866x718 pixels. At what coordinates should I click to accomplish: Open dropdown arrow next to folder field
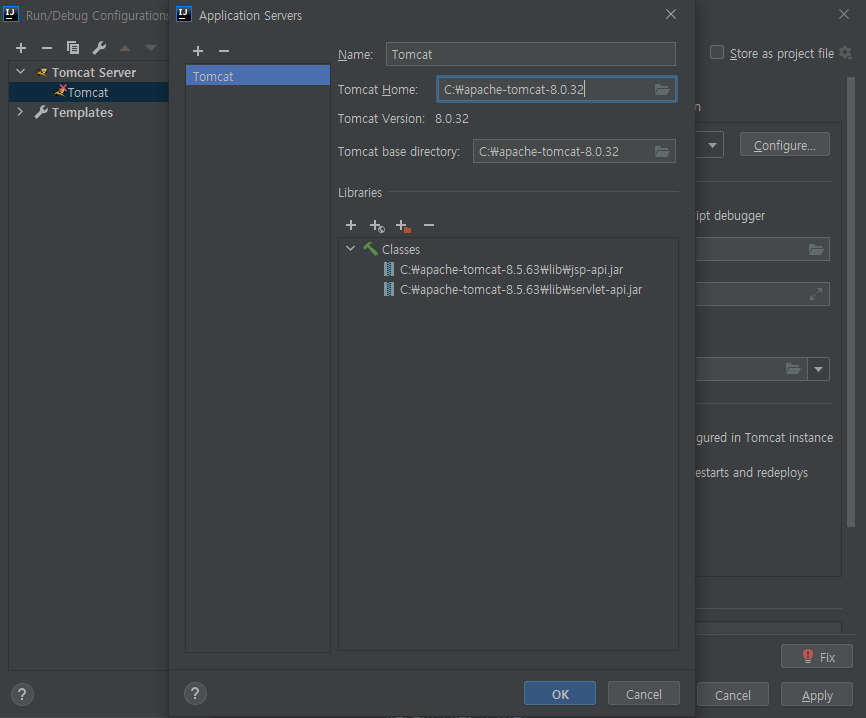click(819, 369)
